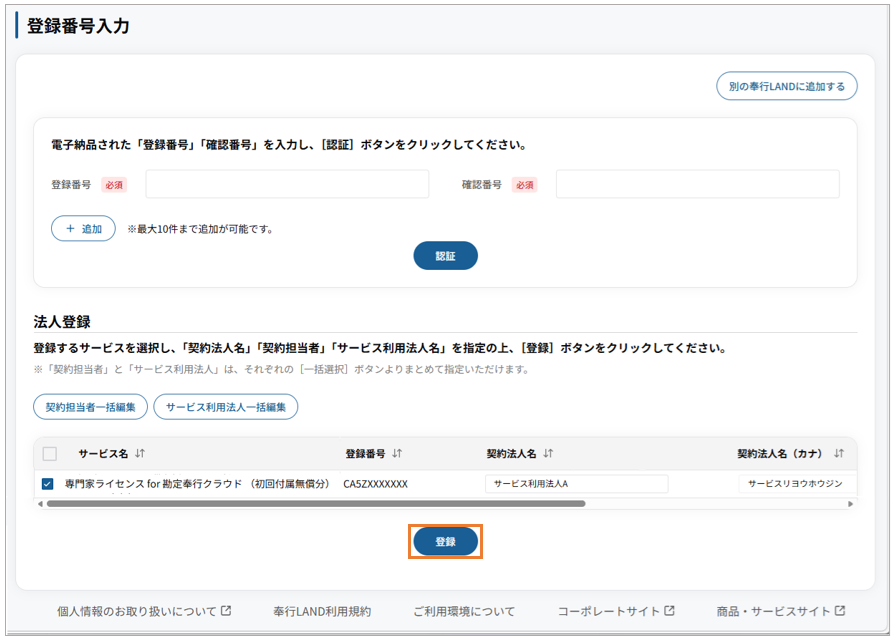Click the 契約法人名 column header text
The height and width of the screenshot is (639, 894).
[x=511, y=454]
